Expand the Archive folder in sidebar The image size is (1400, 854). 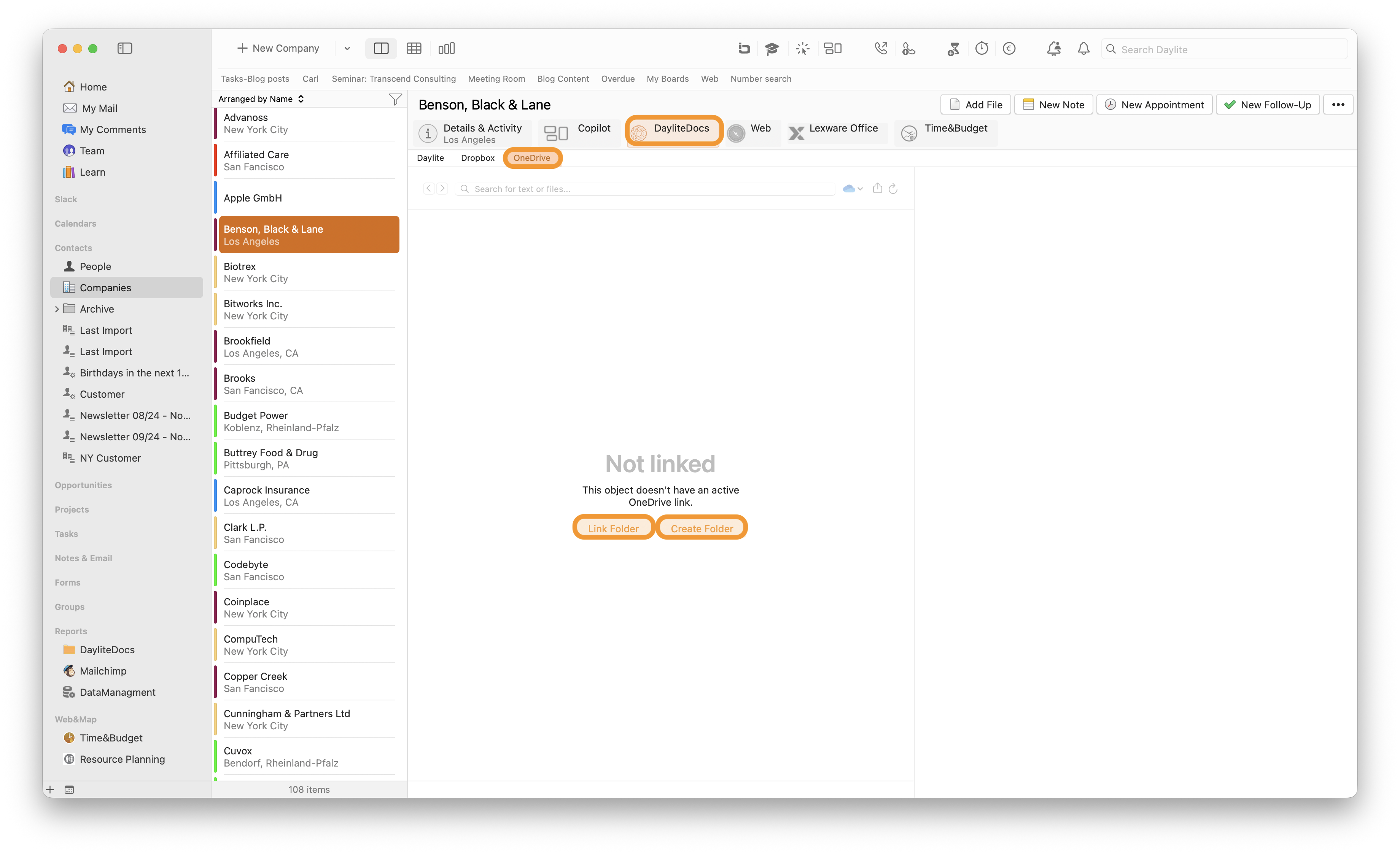pos(57,309)
